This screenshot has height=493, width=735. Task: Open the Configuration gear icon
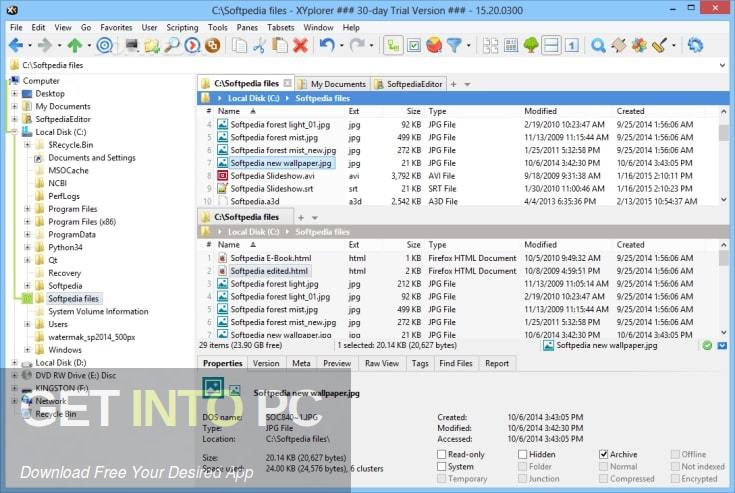(695, 45)
